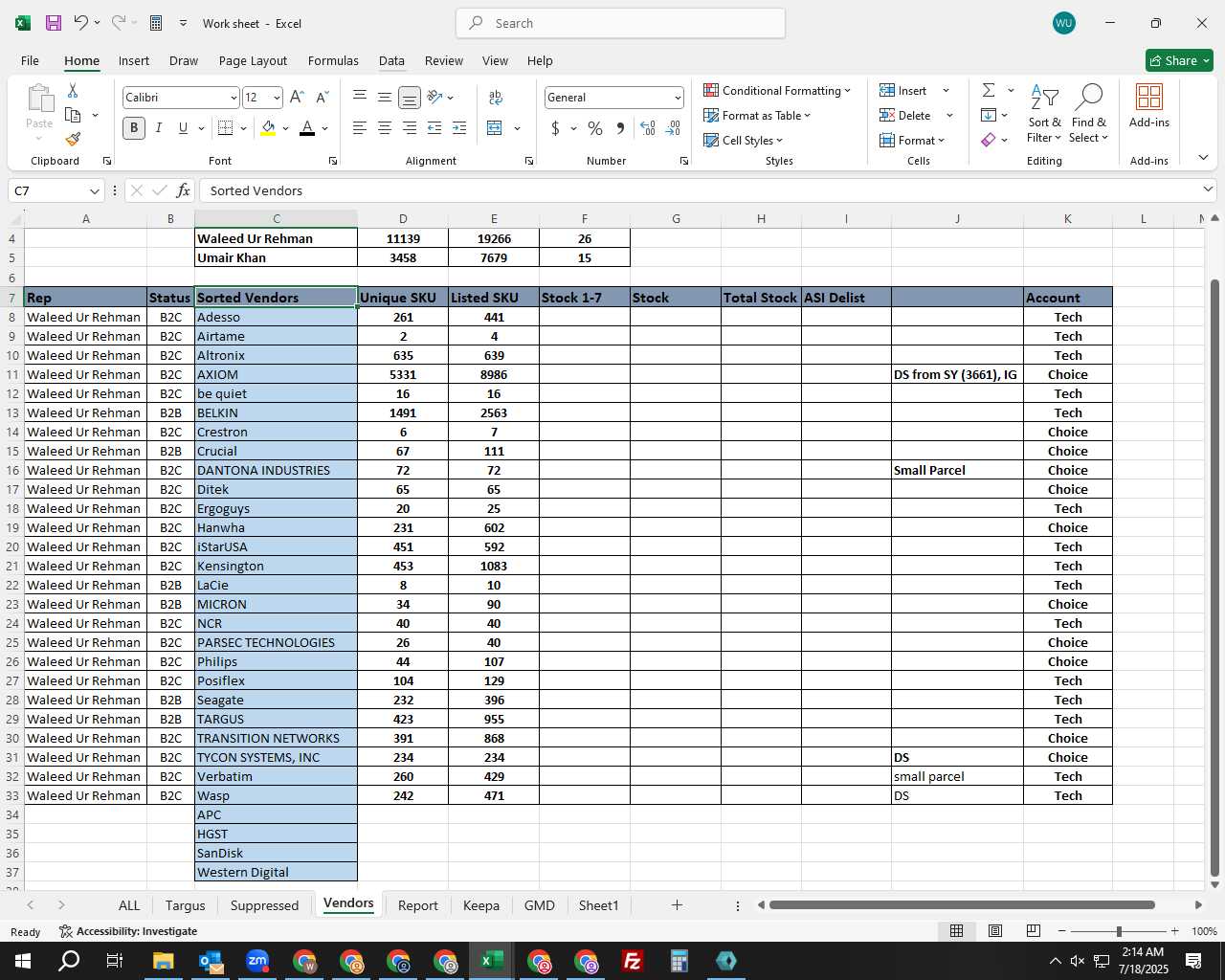Switch to the Review tab
This screenshot has width=1225, height=980.
(x=444, y=60)
